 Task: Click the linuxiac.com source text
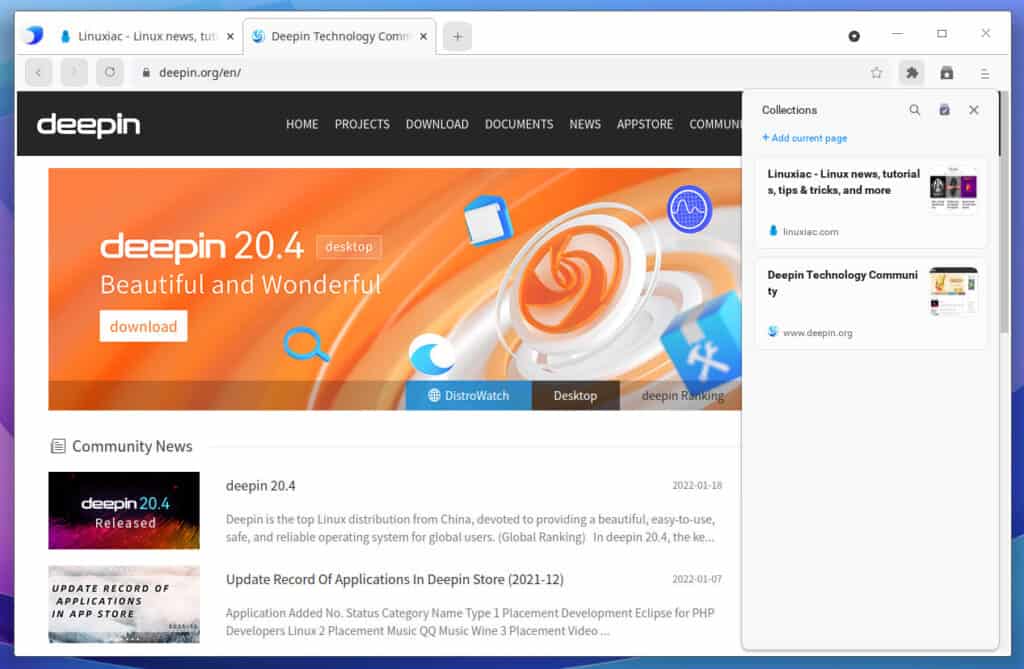click(x=810, y=231)
